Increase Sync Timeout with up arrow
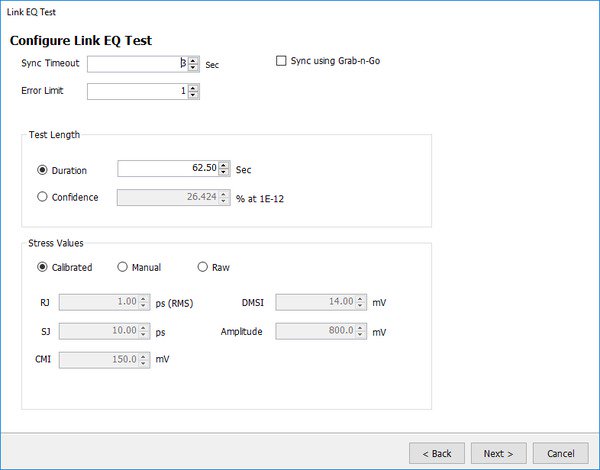Image resolution: width=600 pixels, height=470 pixels. [x=194, y=59]
